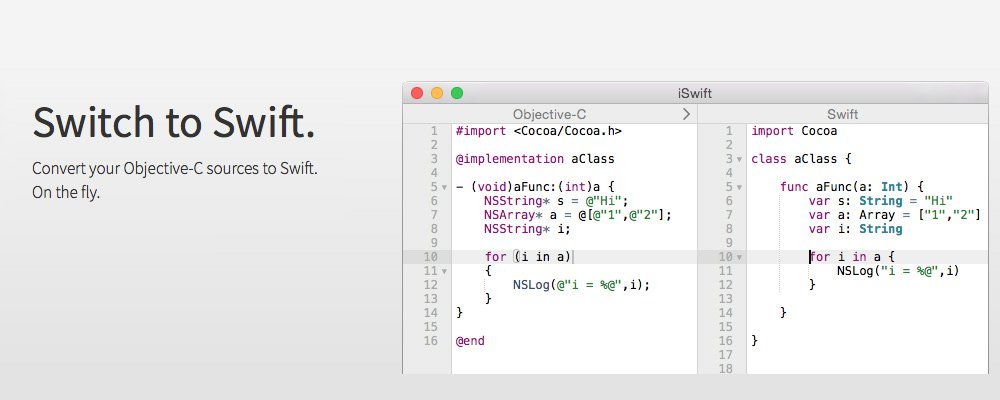The width and height of the screenshot is (1000, 400).
Task: Click the '@end' line
Action: pyautogui.click(x=470, y=341)
